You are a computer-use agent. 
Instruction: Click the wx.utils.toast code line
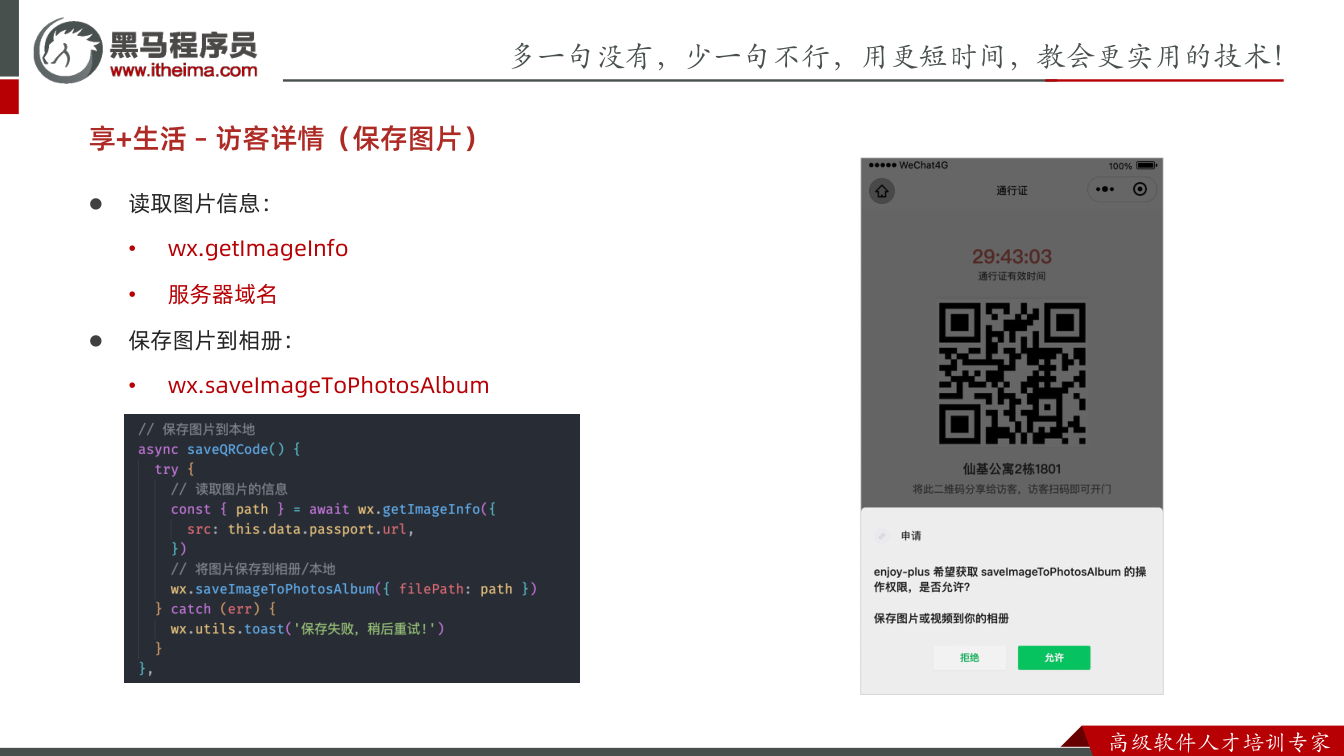(307, 629)
